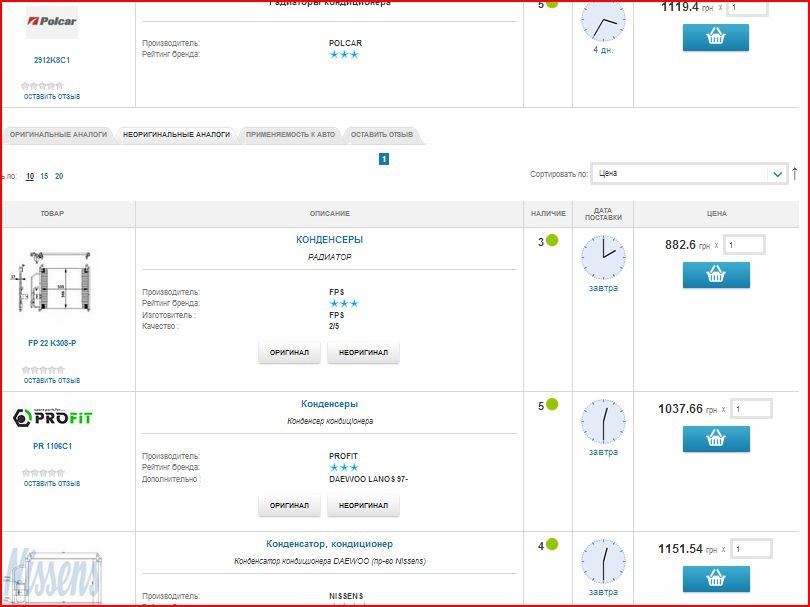Click PROFIT brand logo
The height and width of the screenshot is (607, 810).
[x=52, y=417]
